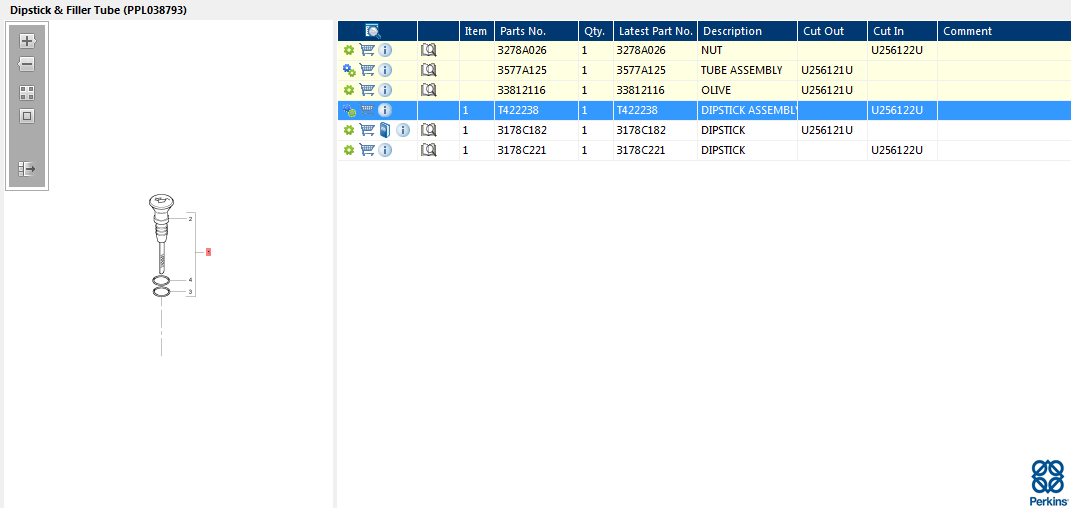The height and width of the screenshot is (508, 1071).
Task: Click the Cut Out column header
Action: (x=833, y=31)
